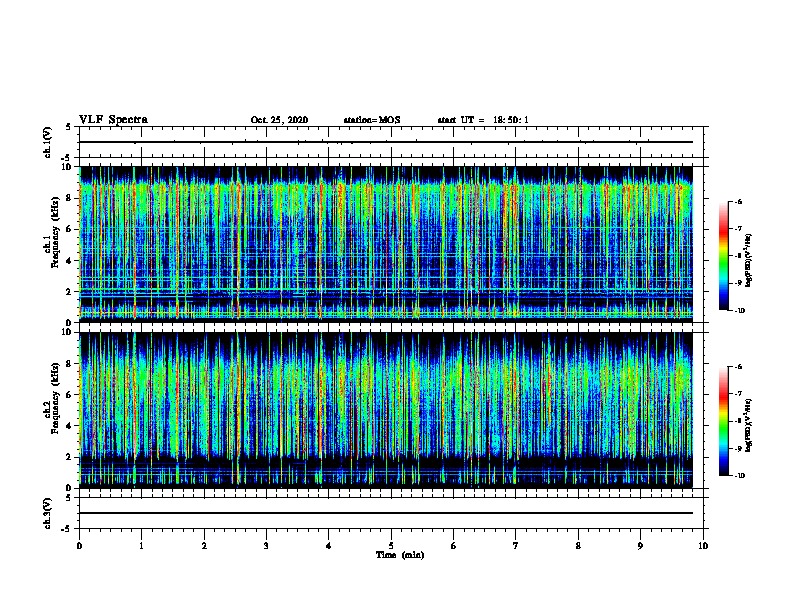Click the ch.3 voltage waveform trace

click(x=386, y=513)
